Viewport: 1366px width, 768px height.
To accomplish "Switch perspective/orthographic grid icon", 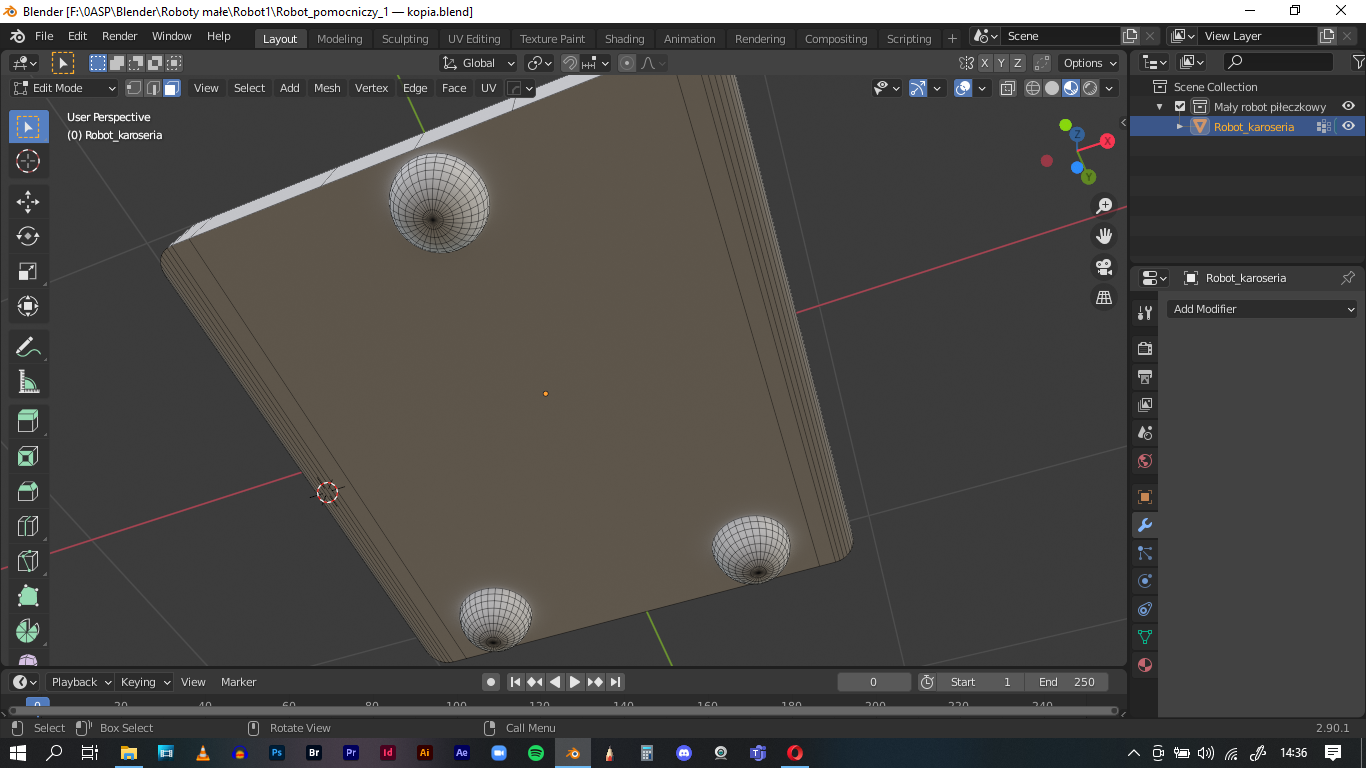I will [1104, 298].
